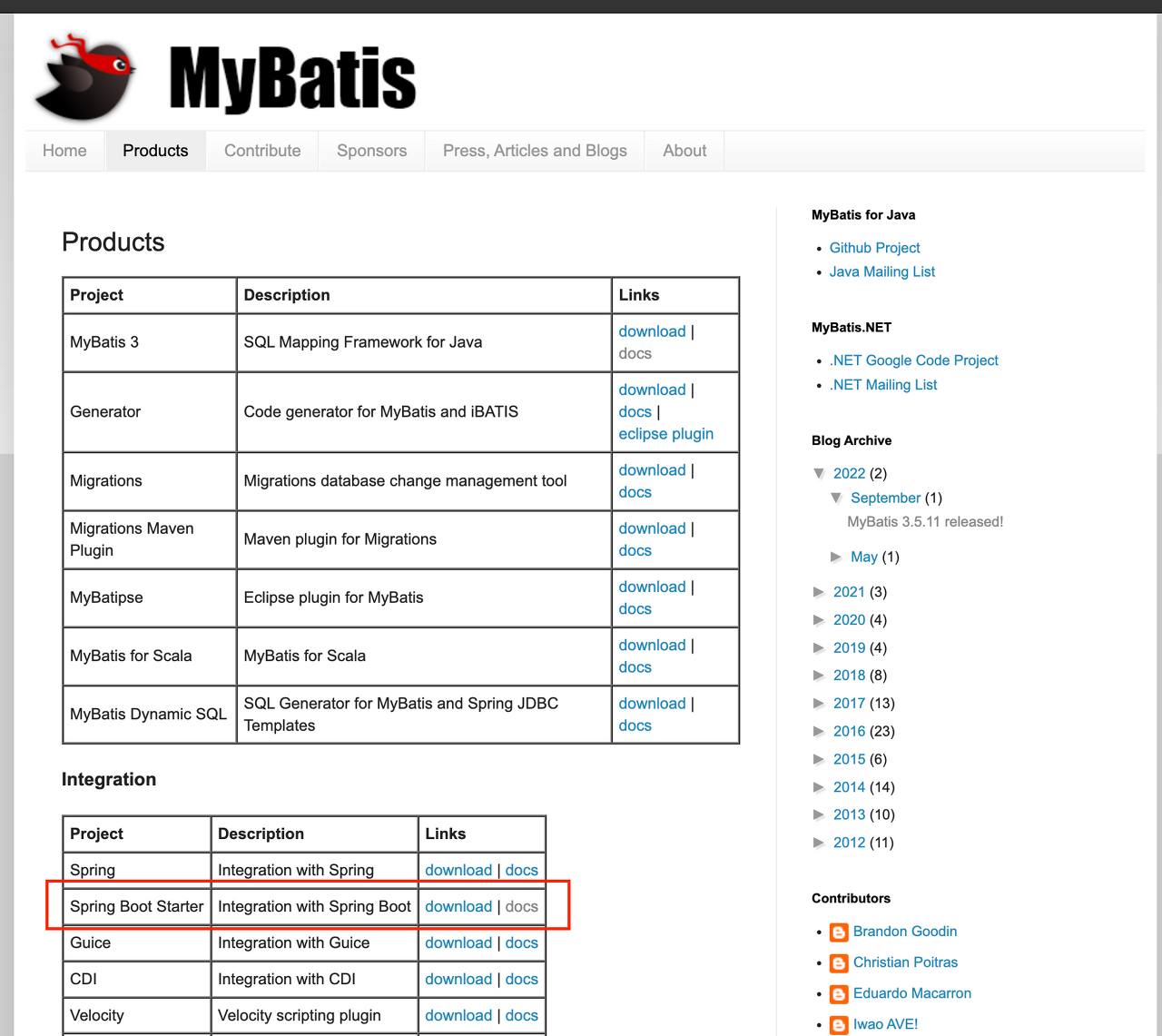Image resolution: width=1162 pixels, height=1036 pixels.
Task: Click download link for Guice
Action: pos(458,942)
